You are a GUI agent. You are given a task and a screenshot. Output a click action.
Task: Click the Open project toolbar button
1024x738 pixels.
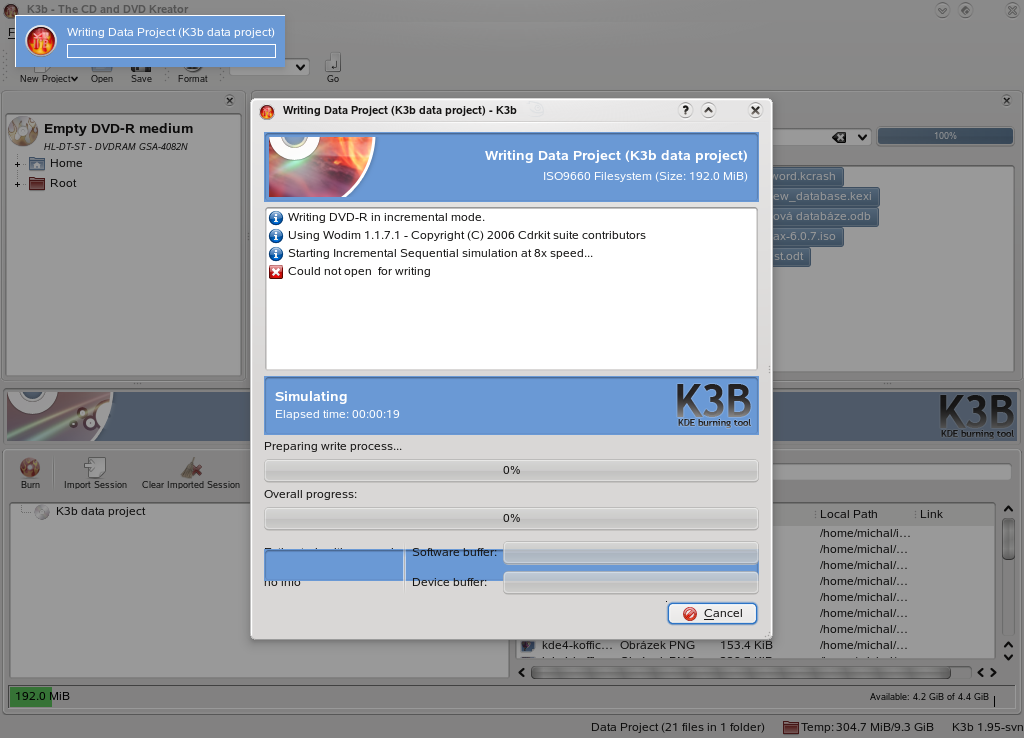point(102,73)
